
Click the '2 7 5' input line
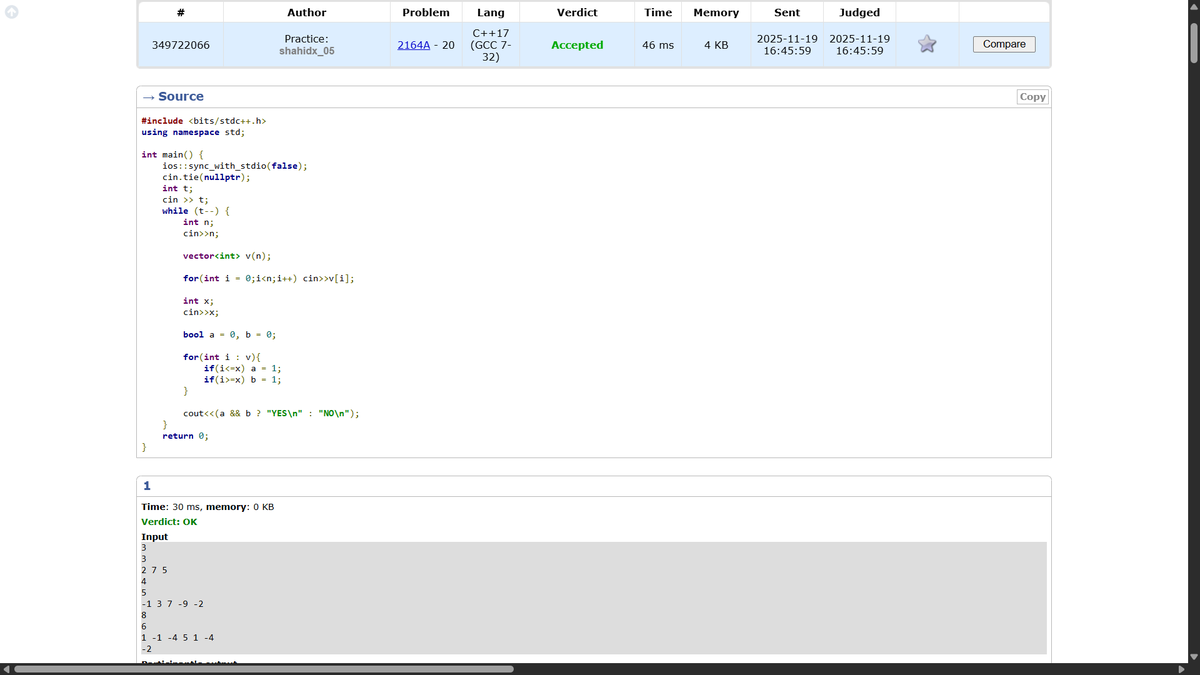click(x=154, y=570)
